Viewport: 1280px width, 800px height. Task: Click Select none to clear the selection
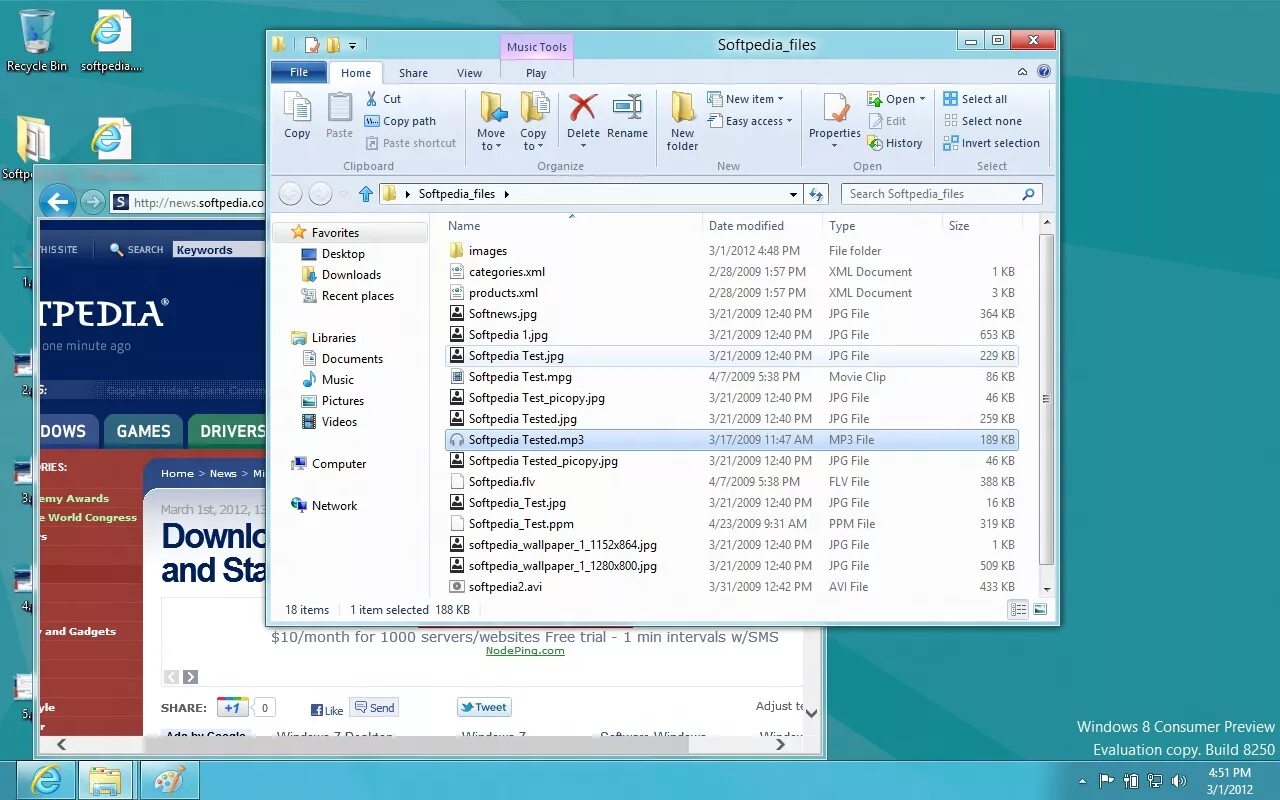tap(985, 120)
